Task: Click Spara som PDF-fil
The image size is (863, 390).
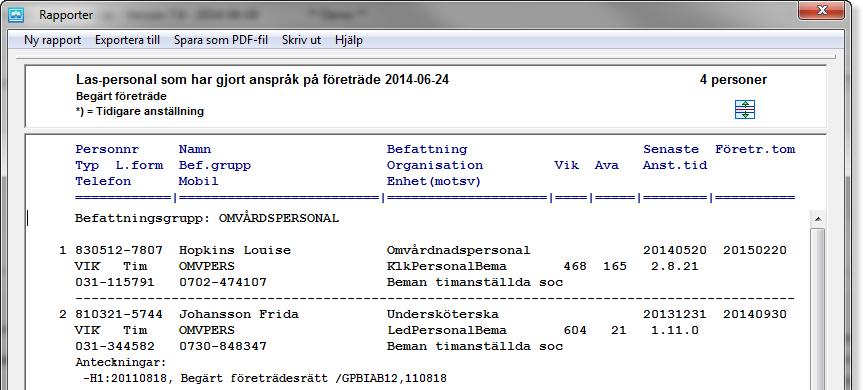Action: coord(221,40)
